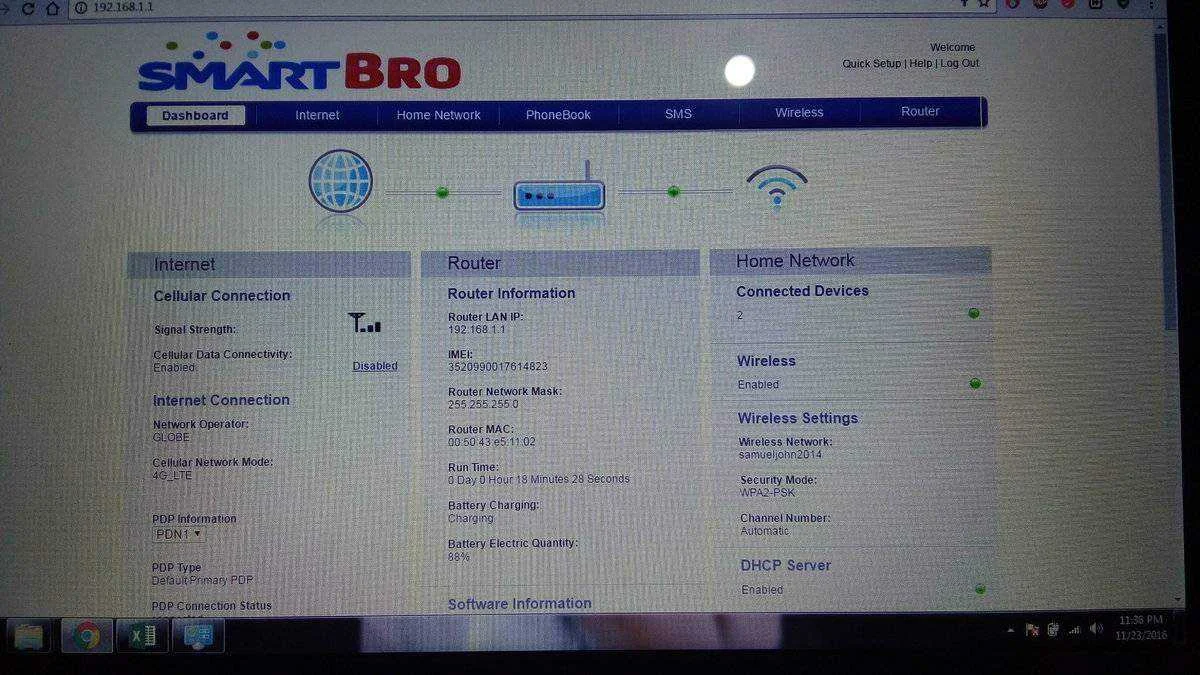Viewport: 1200px width, 675px height.
Task: Click the DHCP Server green status dot
Action: tap(980, 589)
